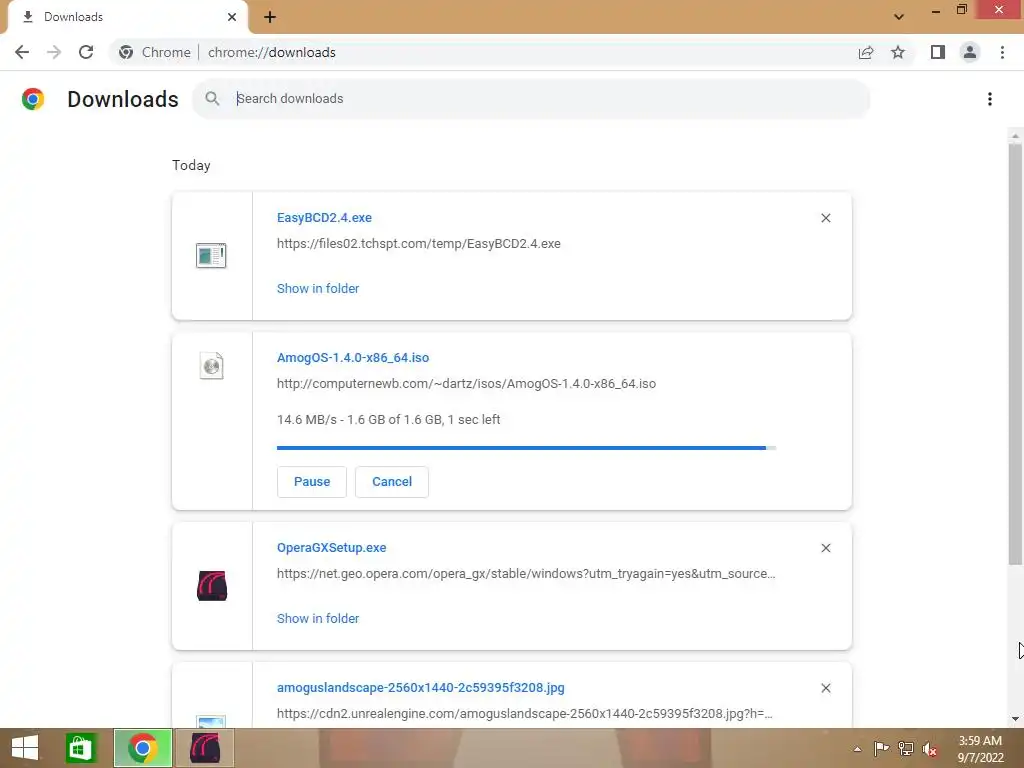The width and height of the screenshot is (1024, 768).
Task: Open the Windows Start menu
Action: [25, 748]
